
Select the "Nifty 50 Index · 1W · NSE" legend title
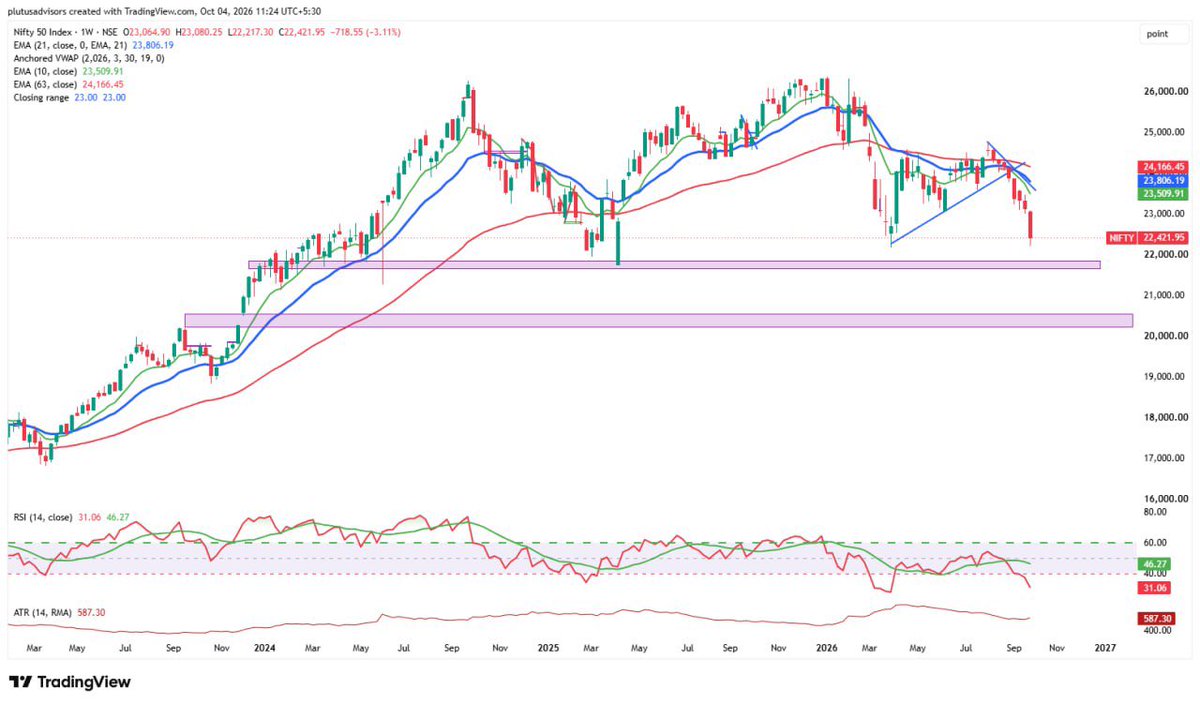click(66, 32)
